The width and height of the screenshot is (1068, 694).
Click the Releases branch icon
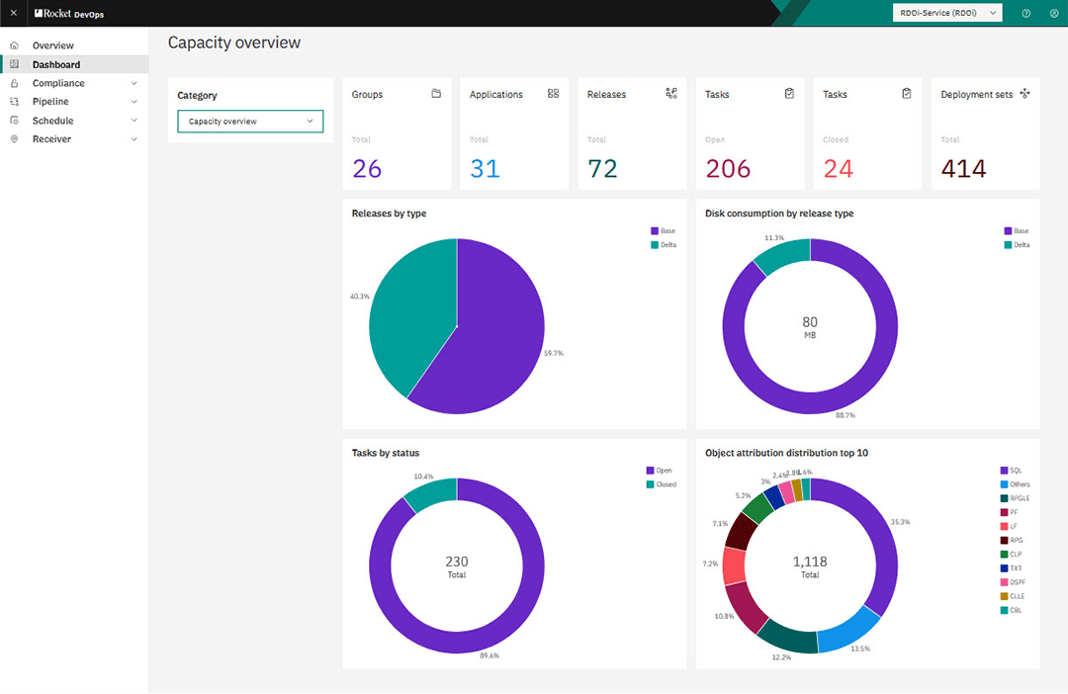pyautogui.click(x=671, y=91)
